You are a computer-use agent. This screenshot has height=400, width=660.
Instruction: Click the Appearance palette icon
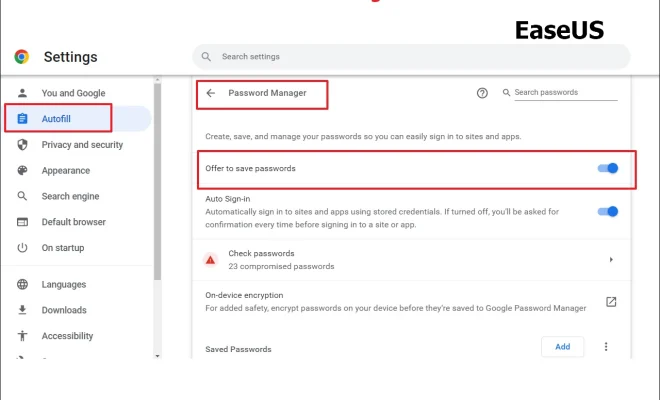click(x=22, y=171)
